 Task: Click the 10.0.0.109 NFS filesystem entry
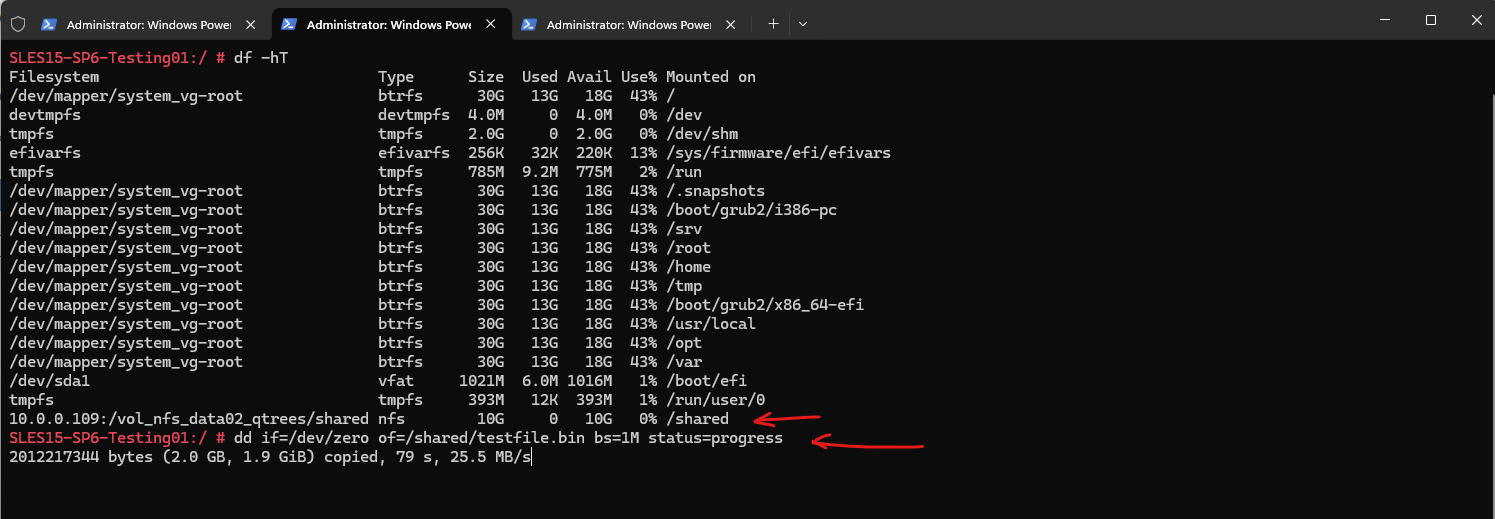point(189,419)
